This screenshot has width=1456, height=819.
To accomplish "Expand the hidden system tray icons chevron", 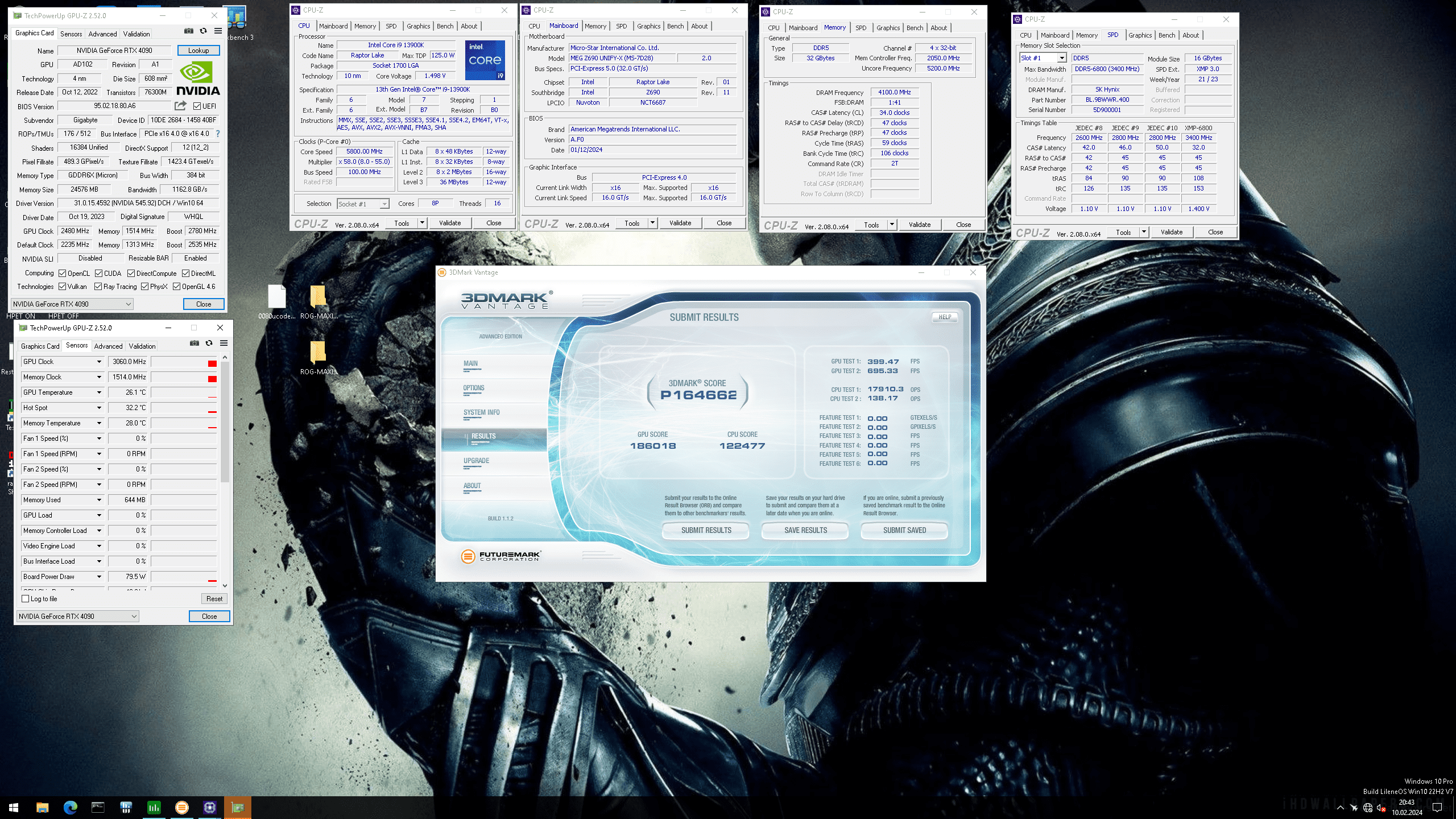I will tap(1340, 808).
